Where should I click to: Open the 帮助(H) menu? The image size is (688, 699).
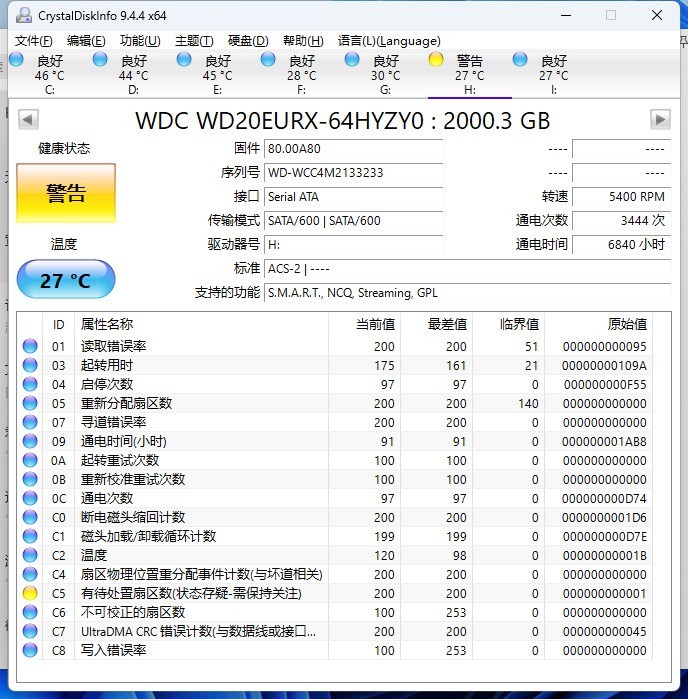point(303,41)
